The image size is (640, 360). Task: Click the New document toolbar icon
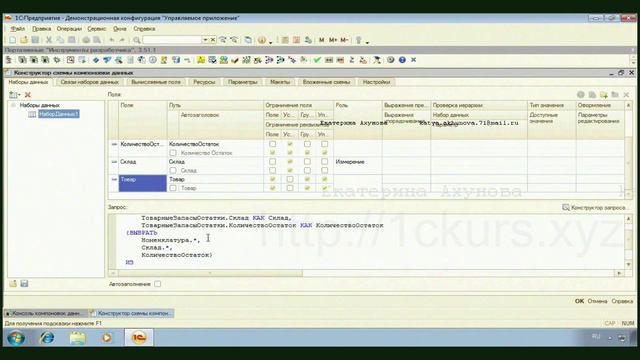click(13, 40)
